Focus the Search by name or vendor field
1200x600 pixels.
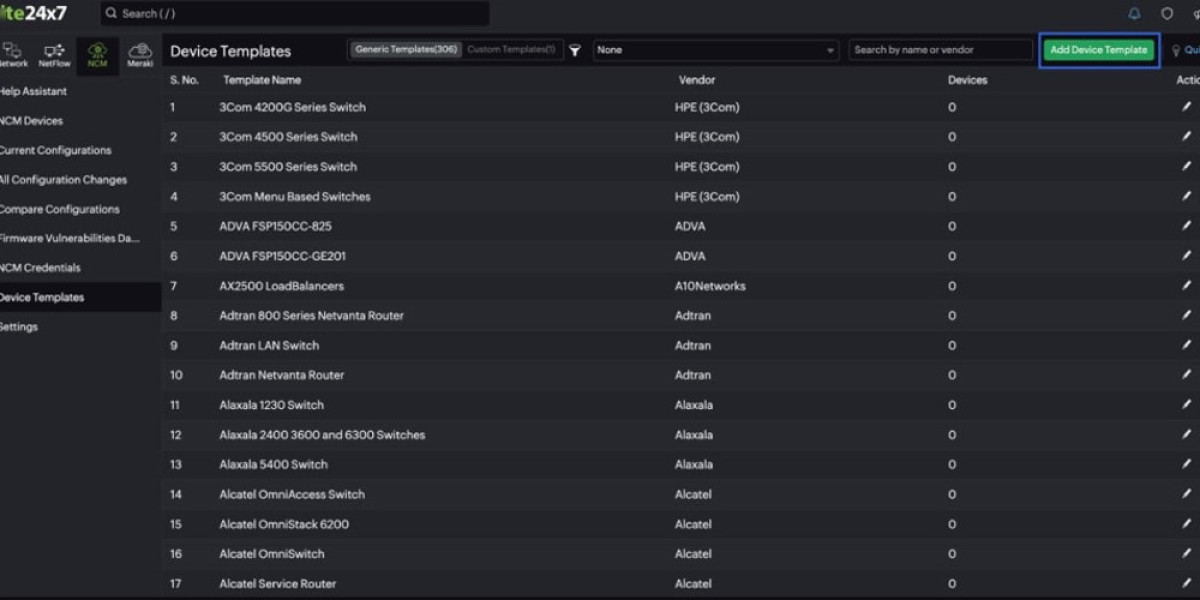click(x=940, y=50)
